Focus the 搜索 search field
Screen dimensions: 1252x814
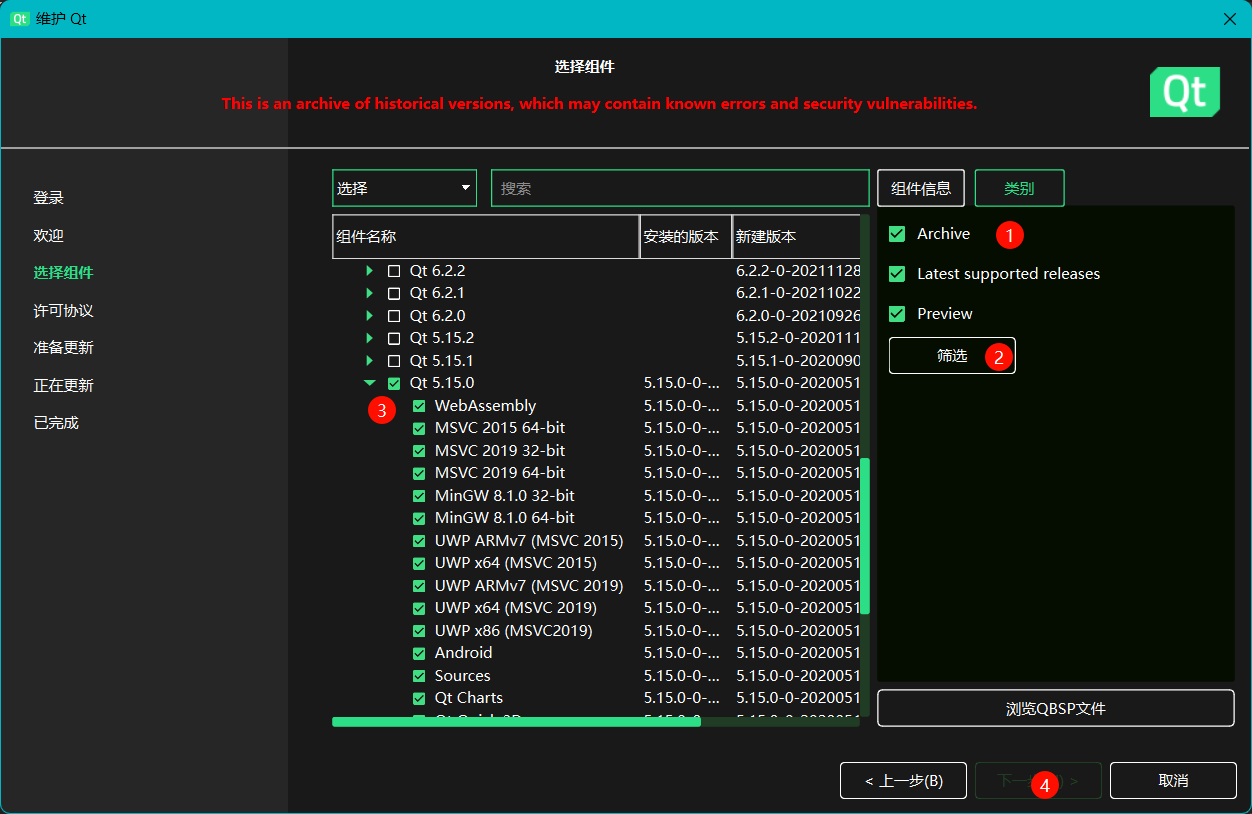click(x=680, y=188)
